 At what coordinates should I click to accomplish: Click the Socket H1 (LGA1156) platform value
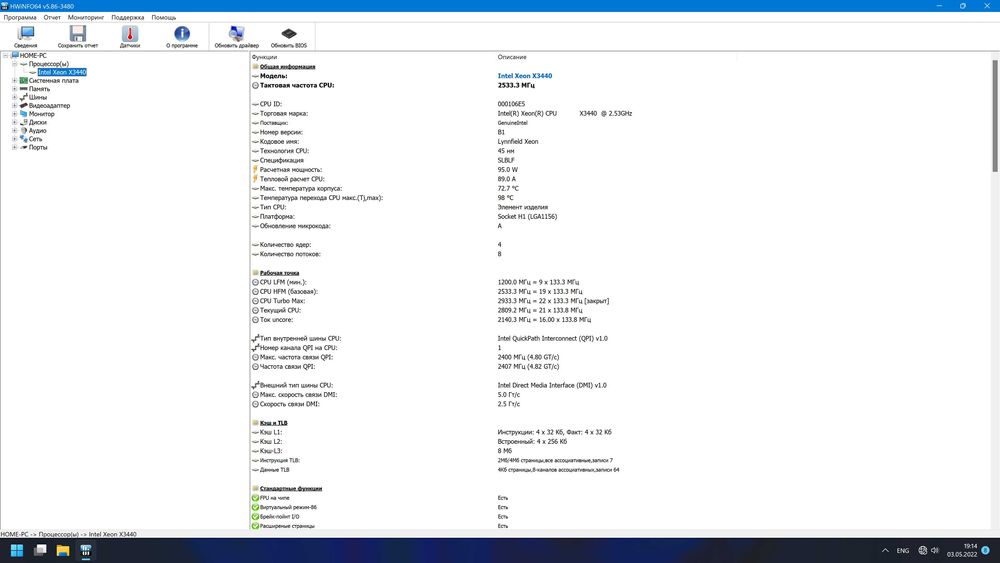click(x=527, y=217)
